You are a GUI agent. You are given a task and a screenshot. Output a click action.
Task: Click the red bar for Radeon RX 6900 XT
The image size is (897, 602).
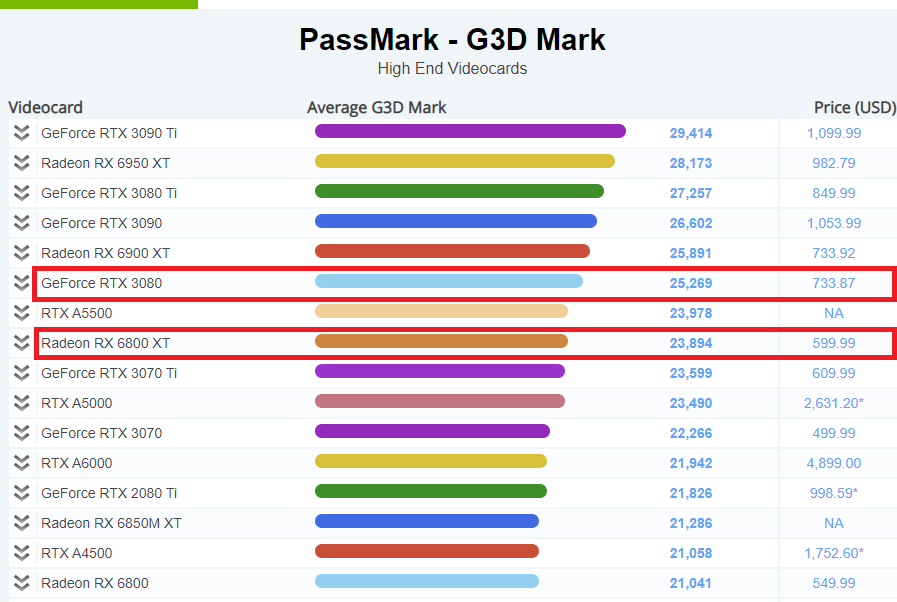[x=452, y=251]
